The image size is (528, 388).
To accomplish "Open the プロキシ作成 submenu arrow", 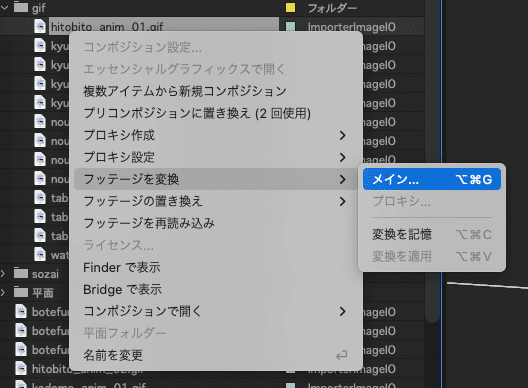I will (x=342, y=135).
